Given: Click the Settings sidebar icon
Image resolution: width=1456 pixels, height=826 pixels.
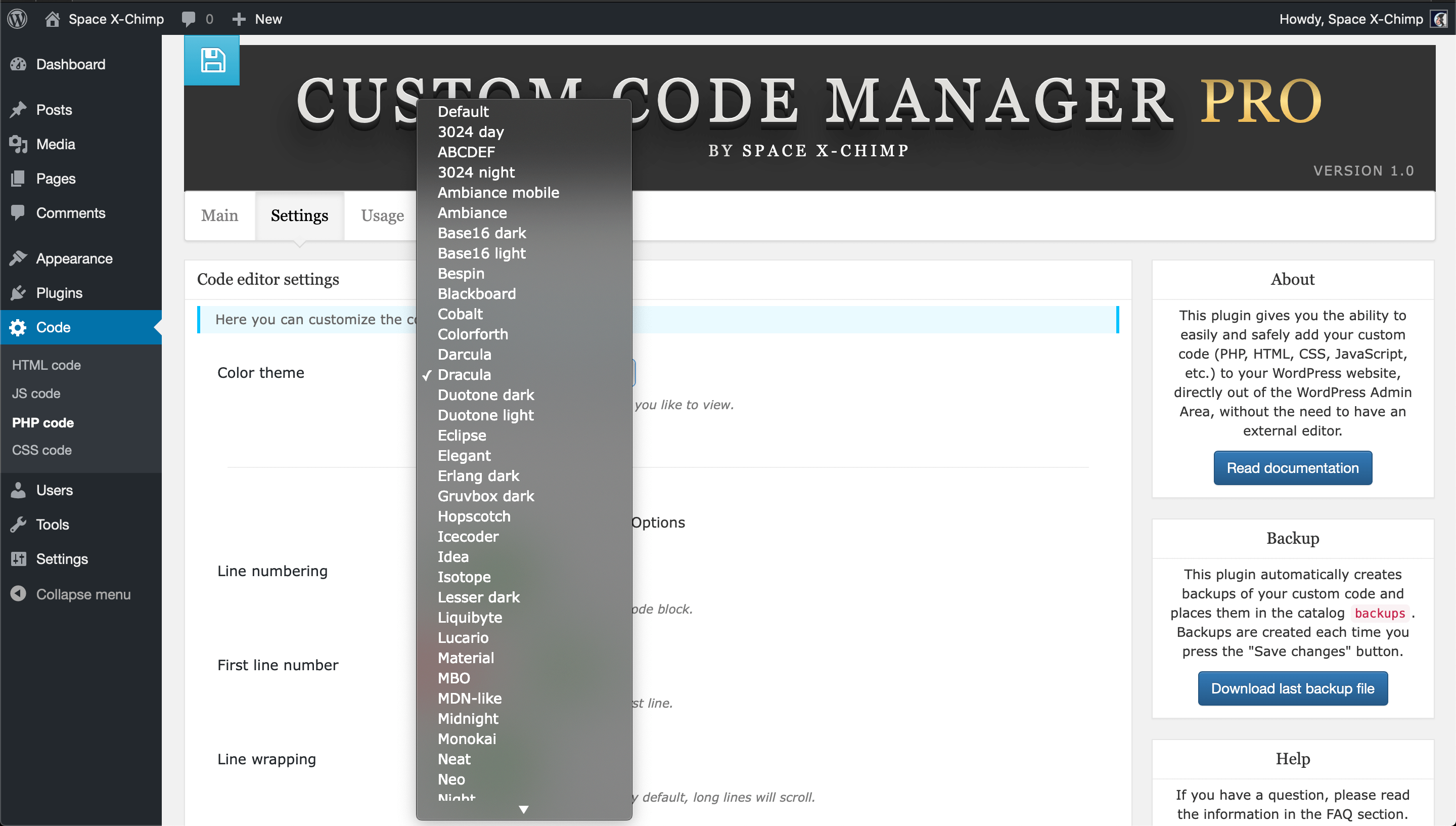Looking at the screenshot, I should pos(18,558).
